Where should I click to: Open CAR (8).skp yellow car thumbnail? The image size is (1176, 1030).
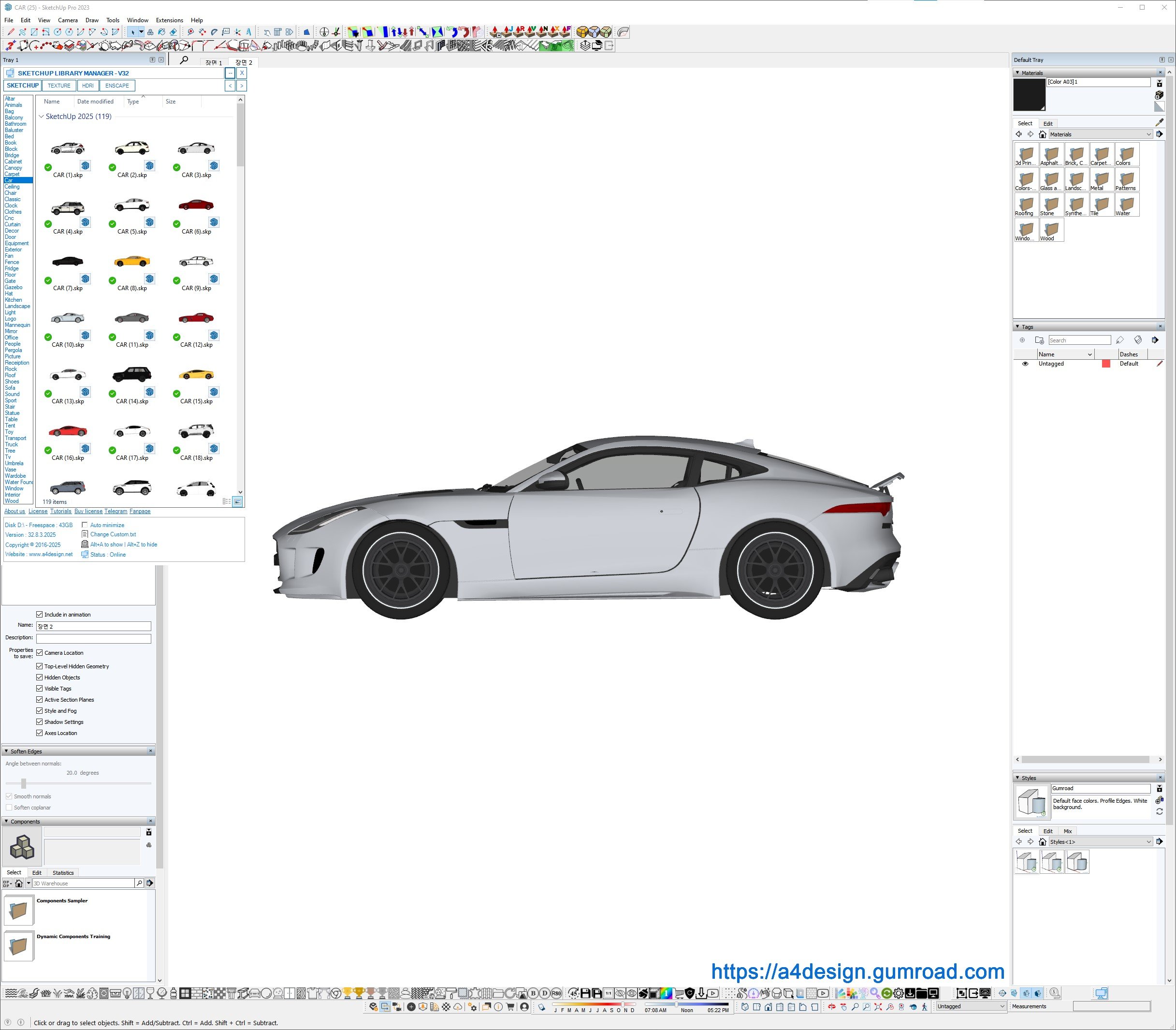coord(132,262)
